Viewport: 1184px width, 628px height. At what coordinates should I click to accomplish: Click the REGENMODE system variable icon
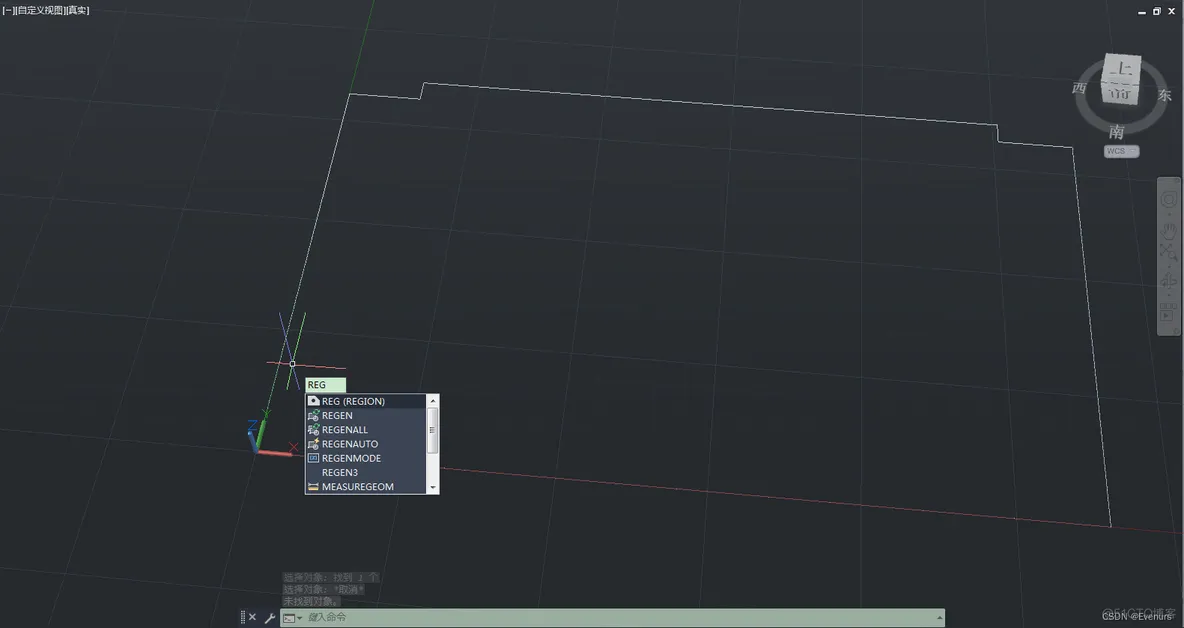[313, 458]
